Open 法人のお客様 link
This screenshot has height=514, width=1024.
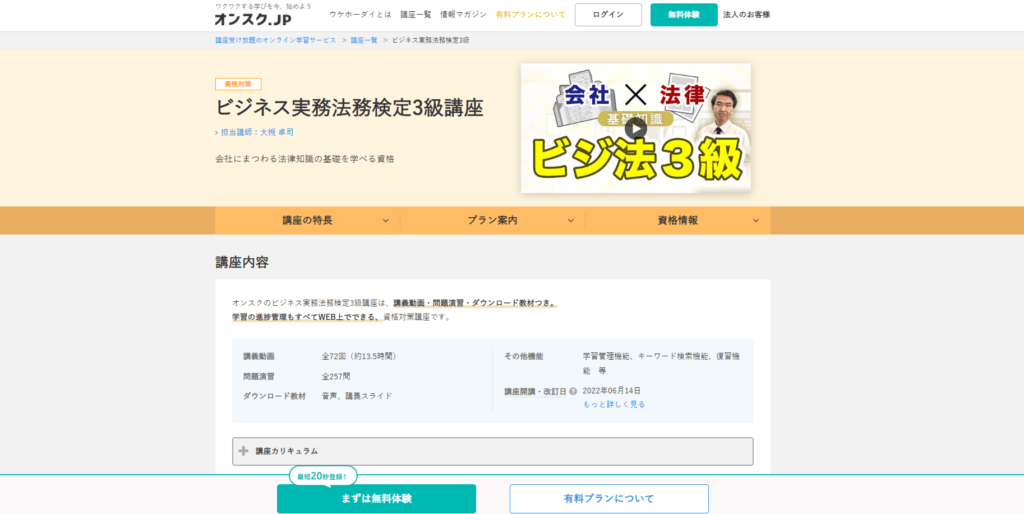[746, 14]
